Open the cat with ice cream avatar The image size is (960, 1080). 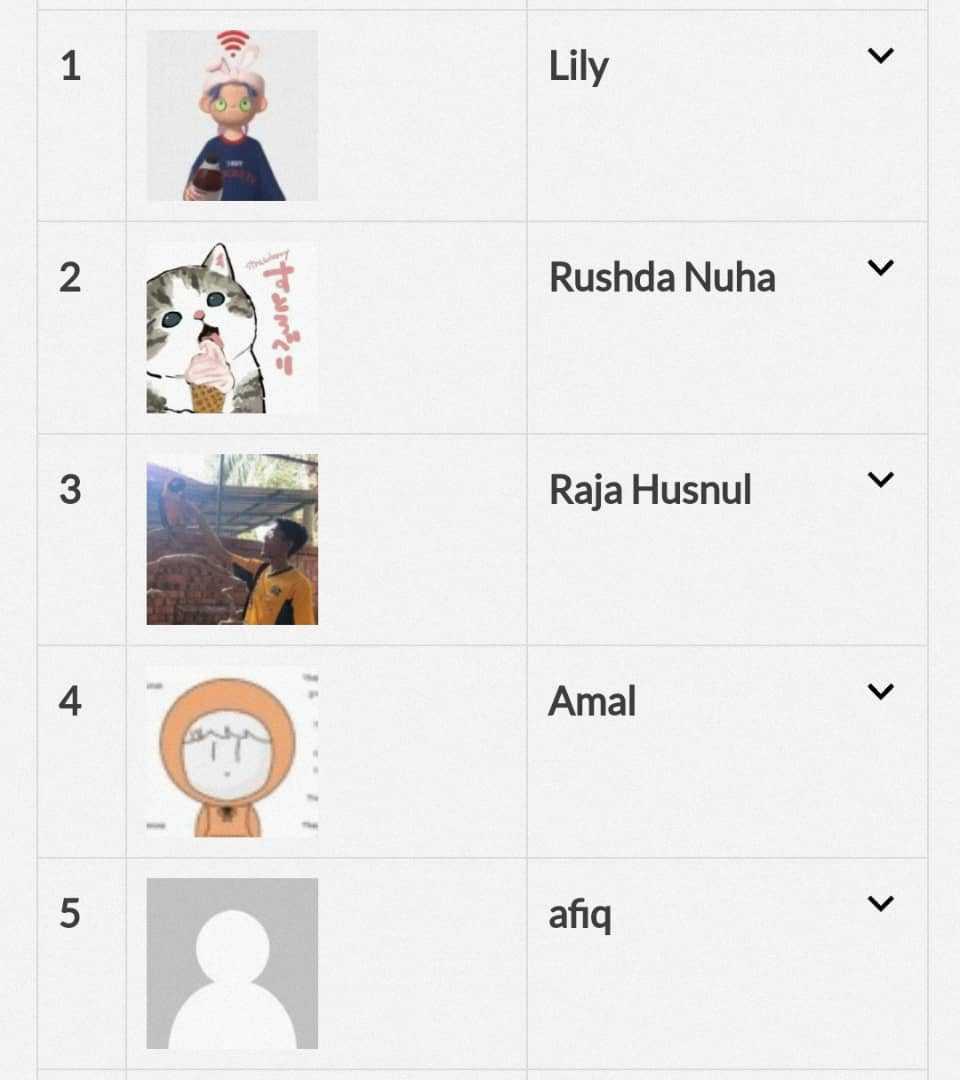(x=232, y=327)
